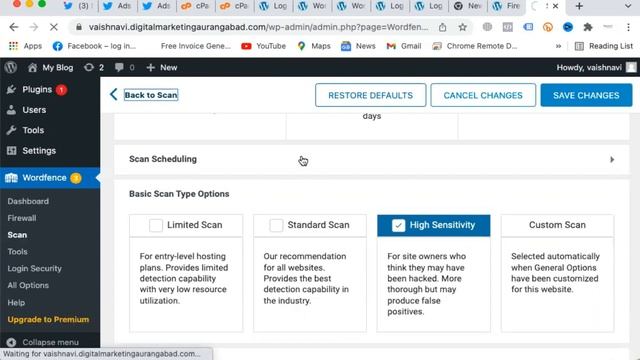Click the share icon in address bar
The height and width of the screenshot is (360, 640).
(x=442, y=27)
